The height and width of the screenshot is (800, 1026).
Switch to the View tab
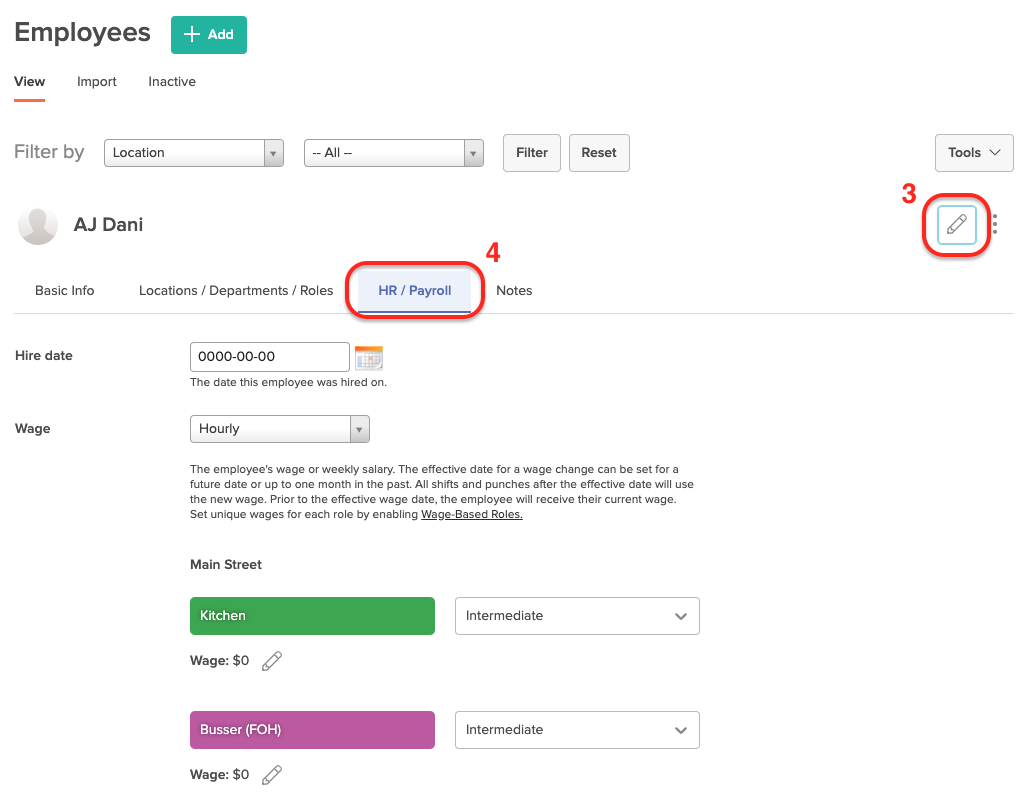29,82
